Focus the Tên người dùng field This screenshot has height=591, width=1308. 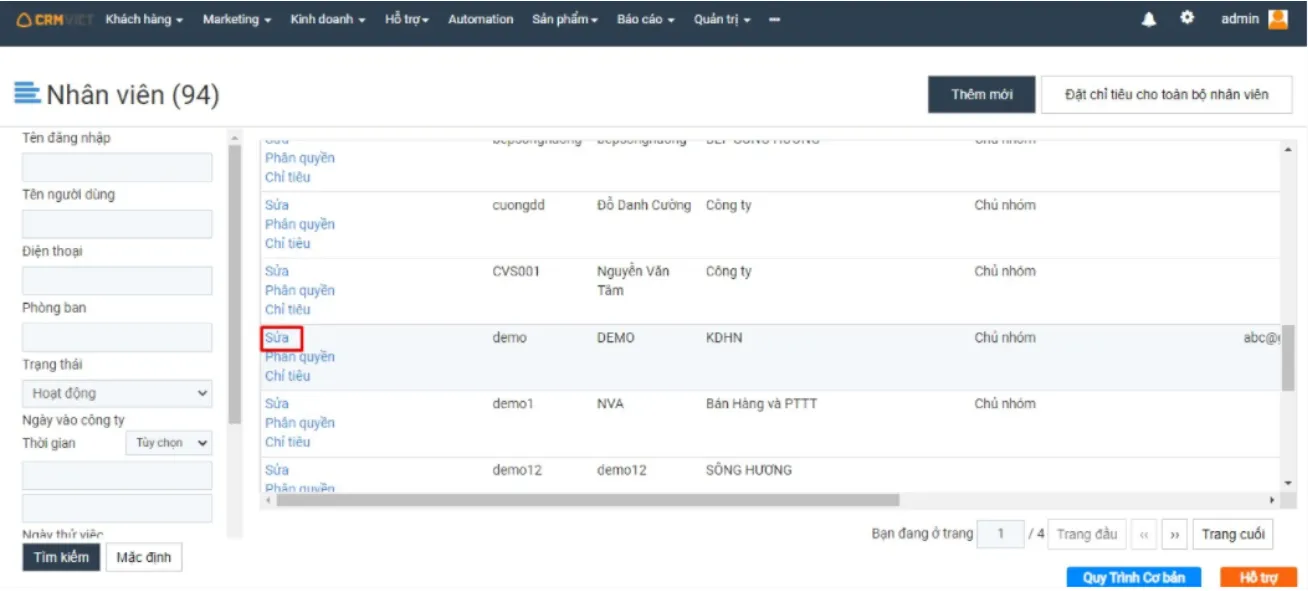click(117, 224)
